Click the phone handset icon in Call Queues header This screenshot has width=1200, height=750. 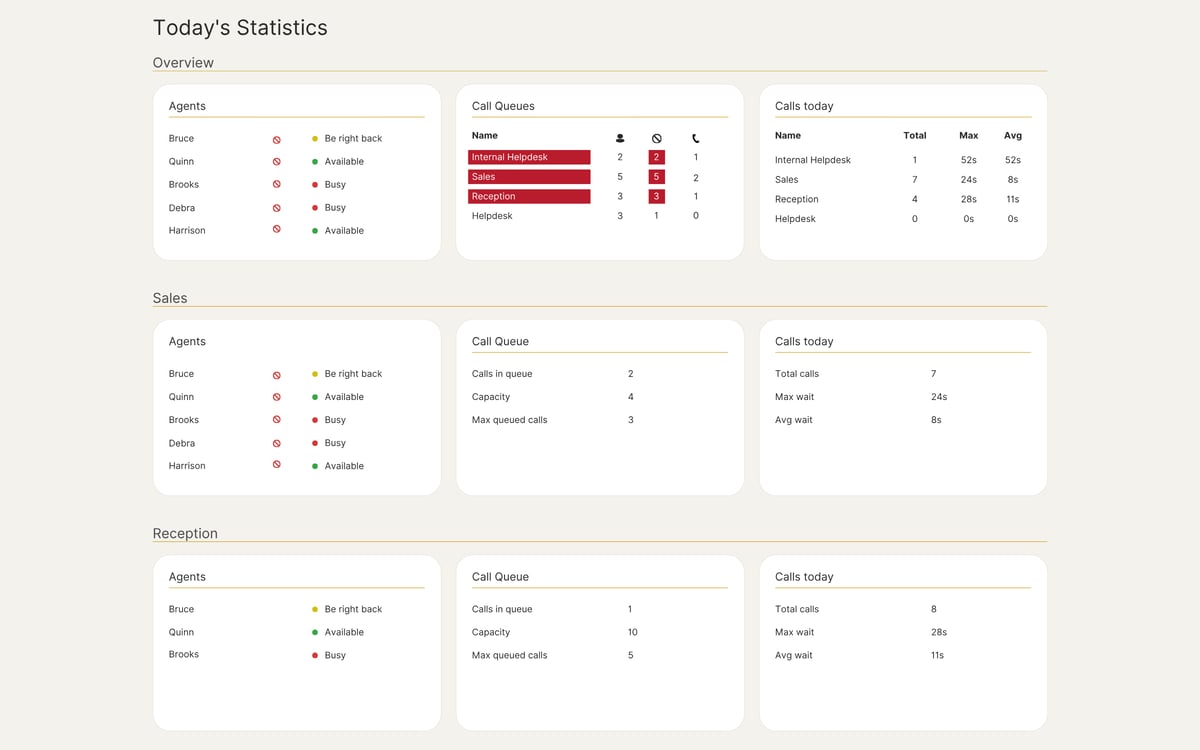tap(696, 138)
